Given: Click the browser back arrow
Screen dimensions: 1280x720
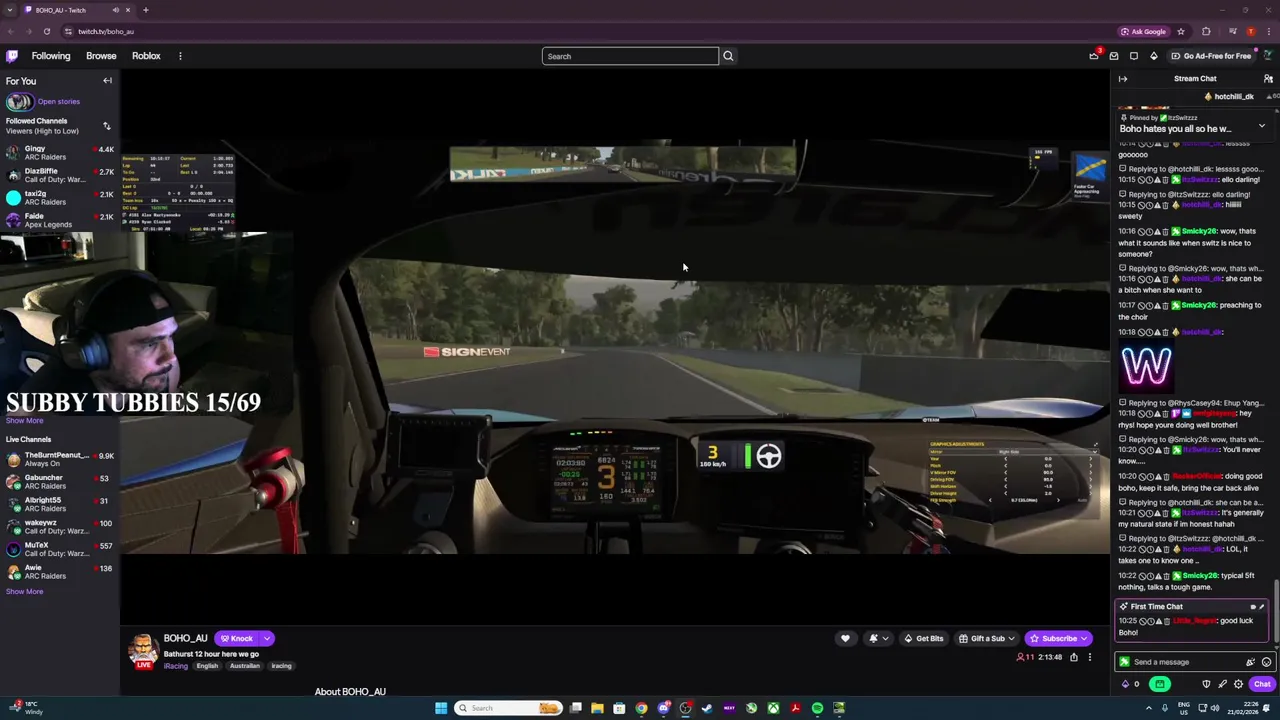Looking at the screenshot, I should tap(11, 31).
